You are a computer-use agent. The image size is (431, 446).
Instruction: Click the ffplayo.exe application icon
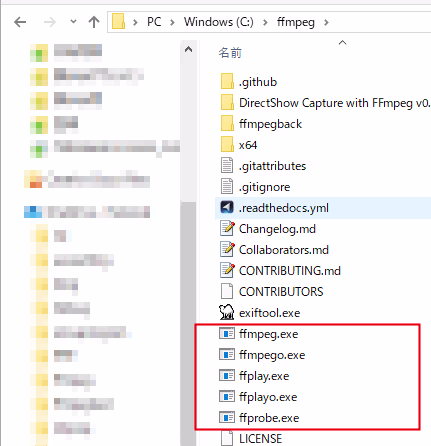click(x=227, y=396)
